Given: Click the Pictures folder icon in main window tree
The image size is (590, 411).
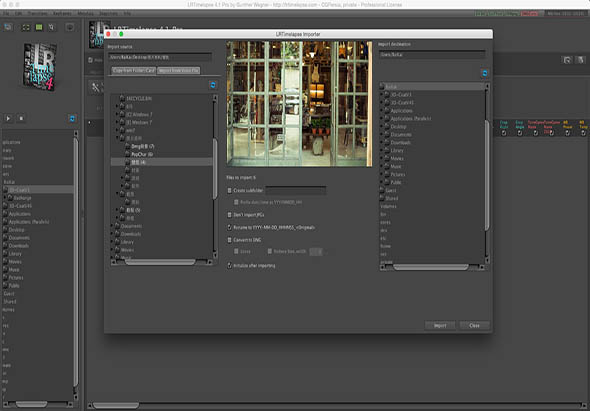Looking at the screenshot, I should point(5,277).
